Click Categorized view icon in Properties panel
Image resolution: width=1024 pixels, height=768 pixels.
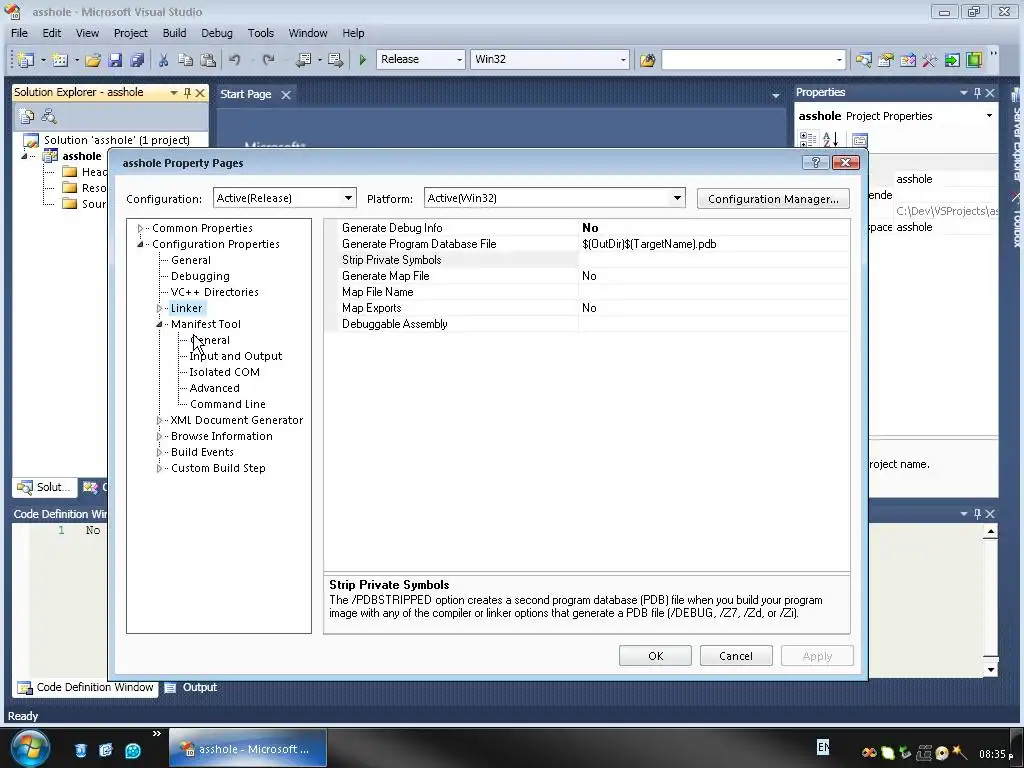(x=808, y=139)
